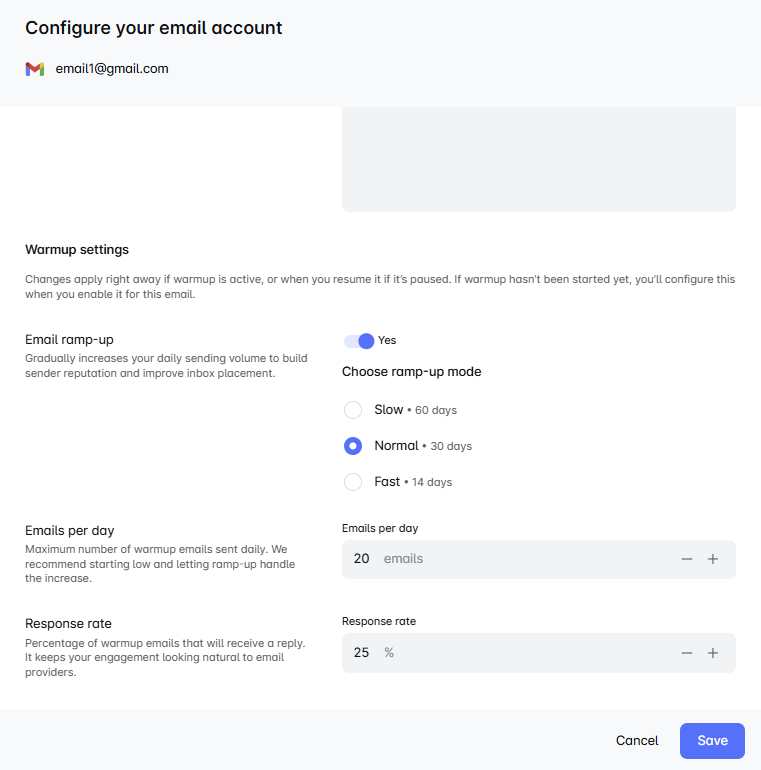
Task: Save the email account configuration
Action: pyautogui.click(x=712, y=741)
